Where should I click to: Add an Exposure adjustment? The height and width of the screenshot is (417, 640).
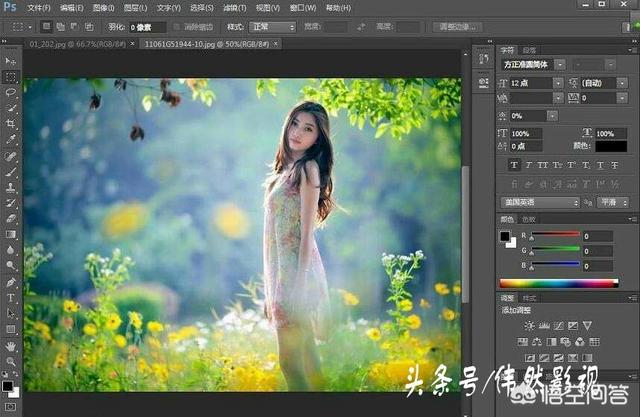573,326
